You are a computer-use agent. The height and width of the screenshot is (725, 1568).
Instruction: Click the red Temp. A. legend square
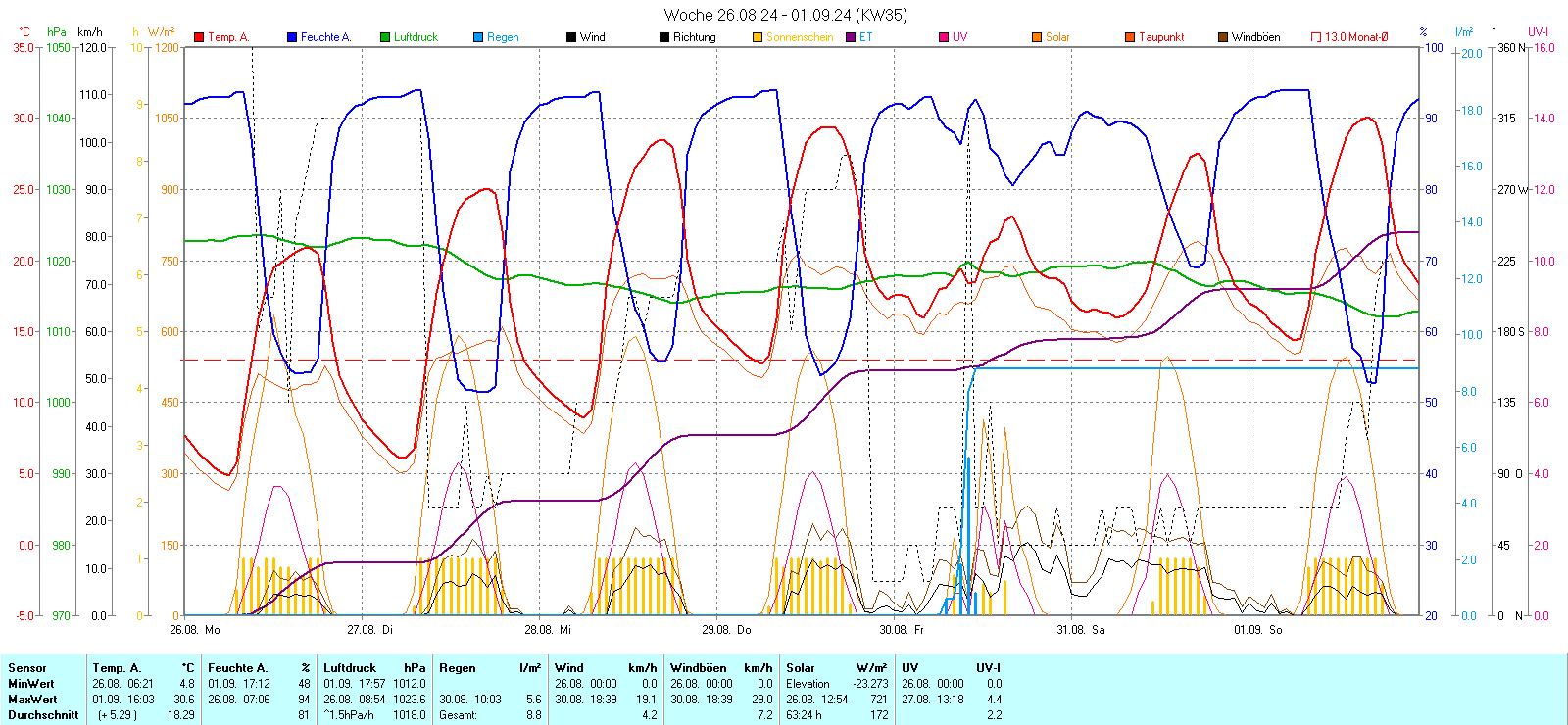[199, 37]
